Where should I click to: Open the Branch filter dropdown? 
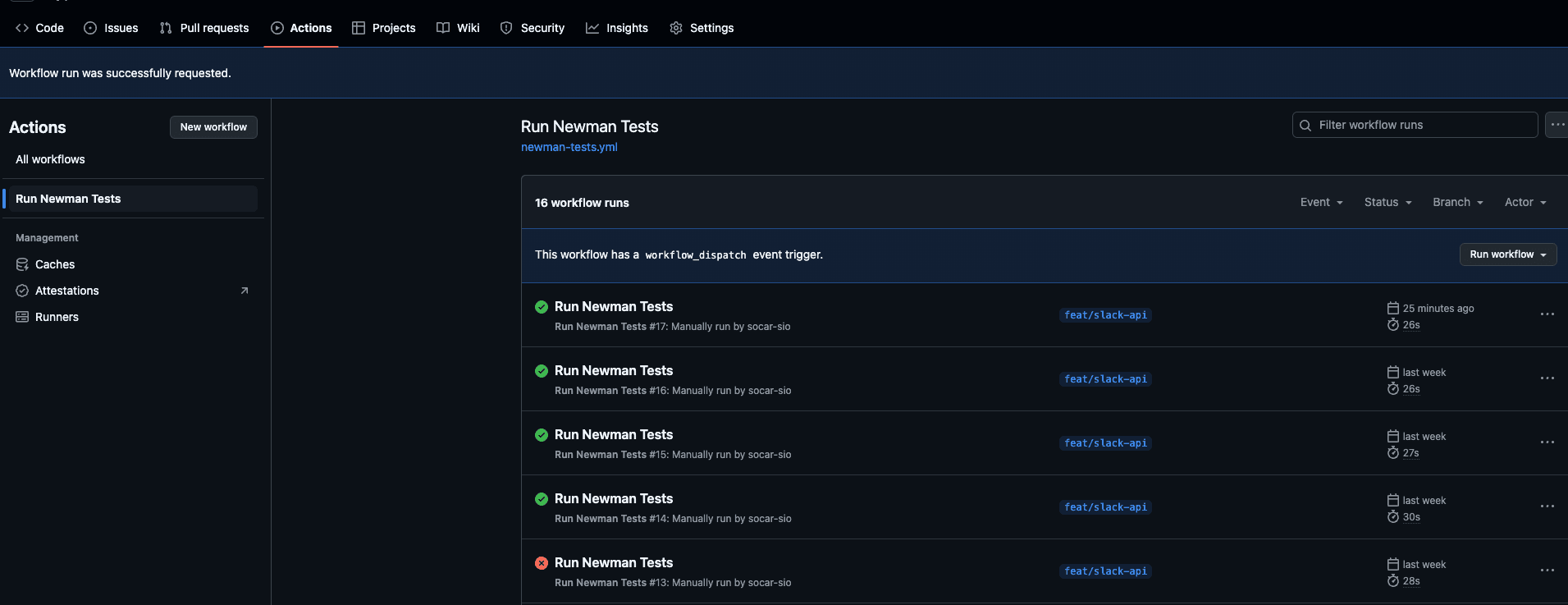pyautogui.click(x=1457, y=202)
